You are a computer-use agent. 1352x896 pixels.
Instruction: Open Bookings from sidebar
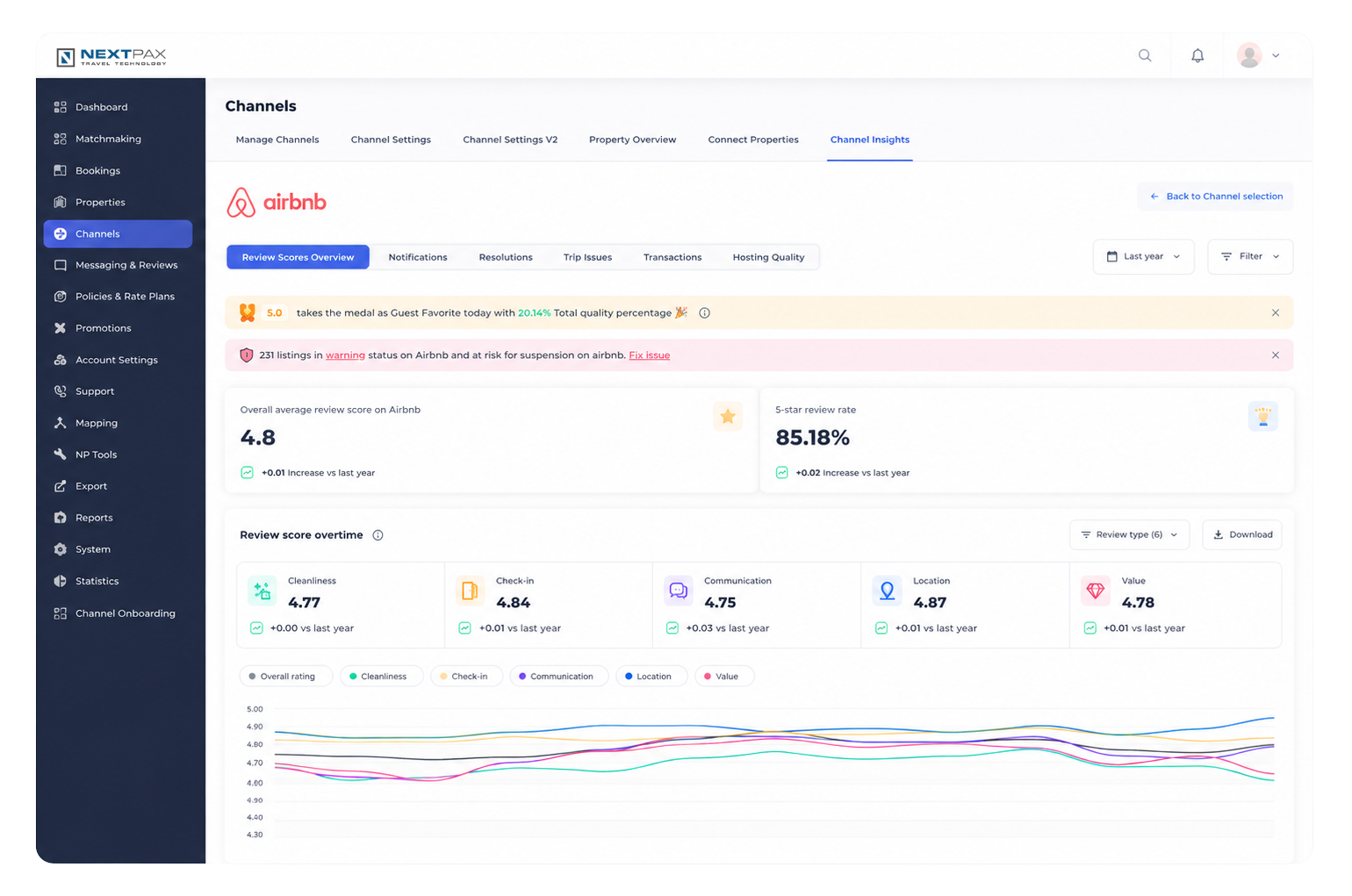pos(118,170)
